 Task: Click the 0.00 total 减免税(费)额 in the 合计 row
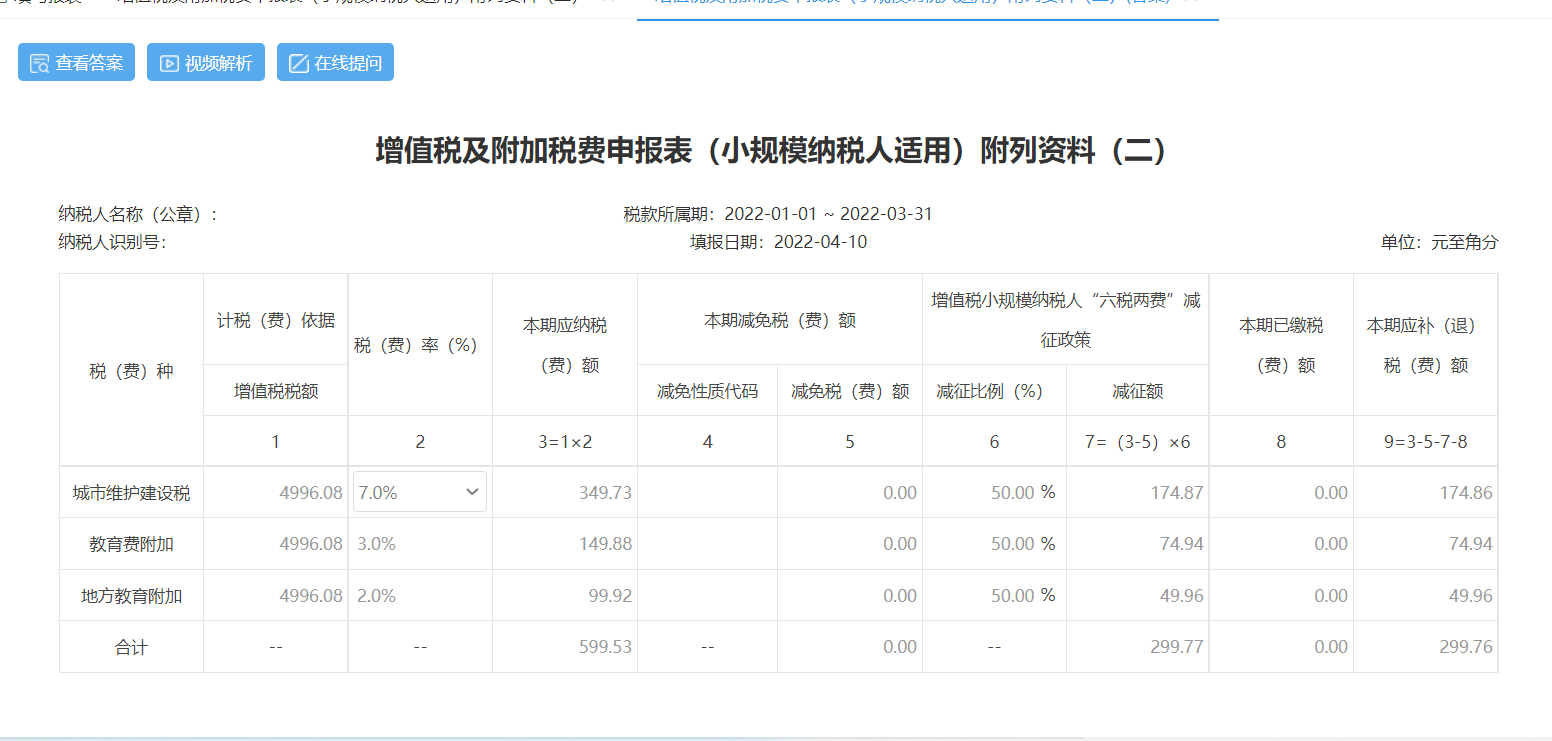(x=900, y=647)
